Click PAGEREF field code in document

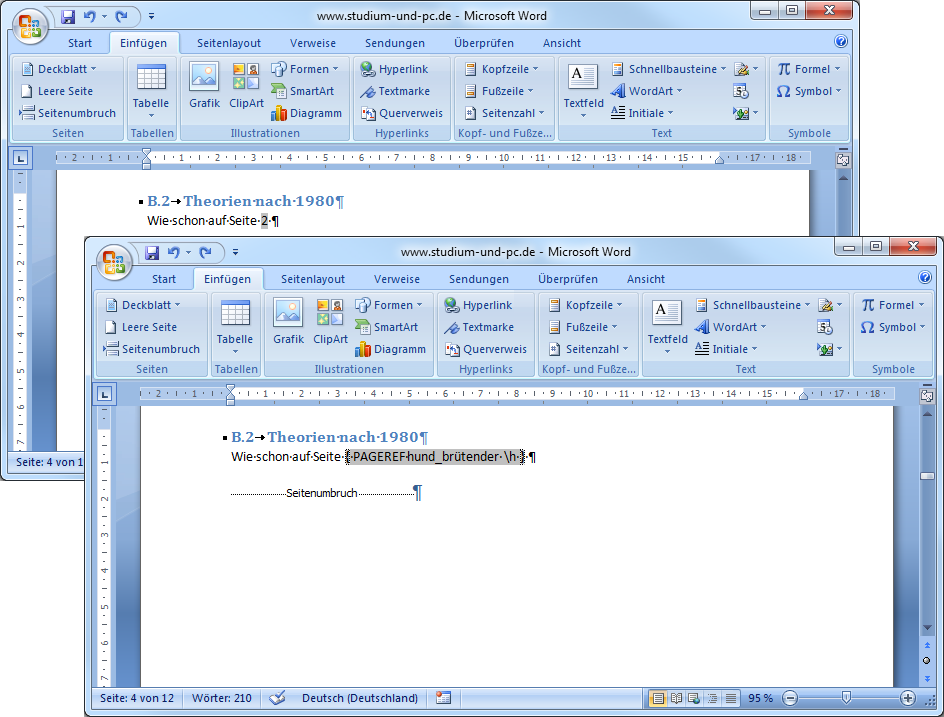pyautogui.click(x=435, y=457)
